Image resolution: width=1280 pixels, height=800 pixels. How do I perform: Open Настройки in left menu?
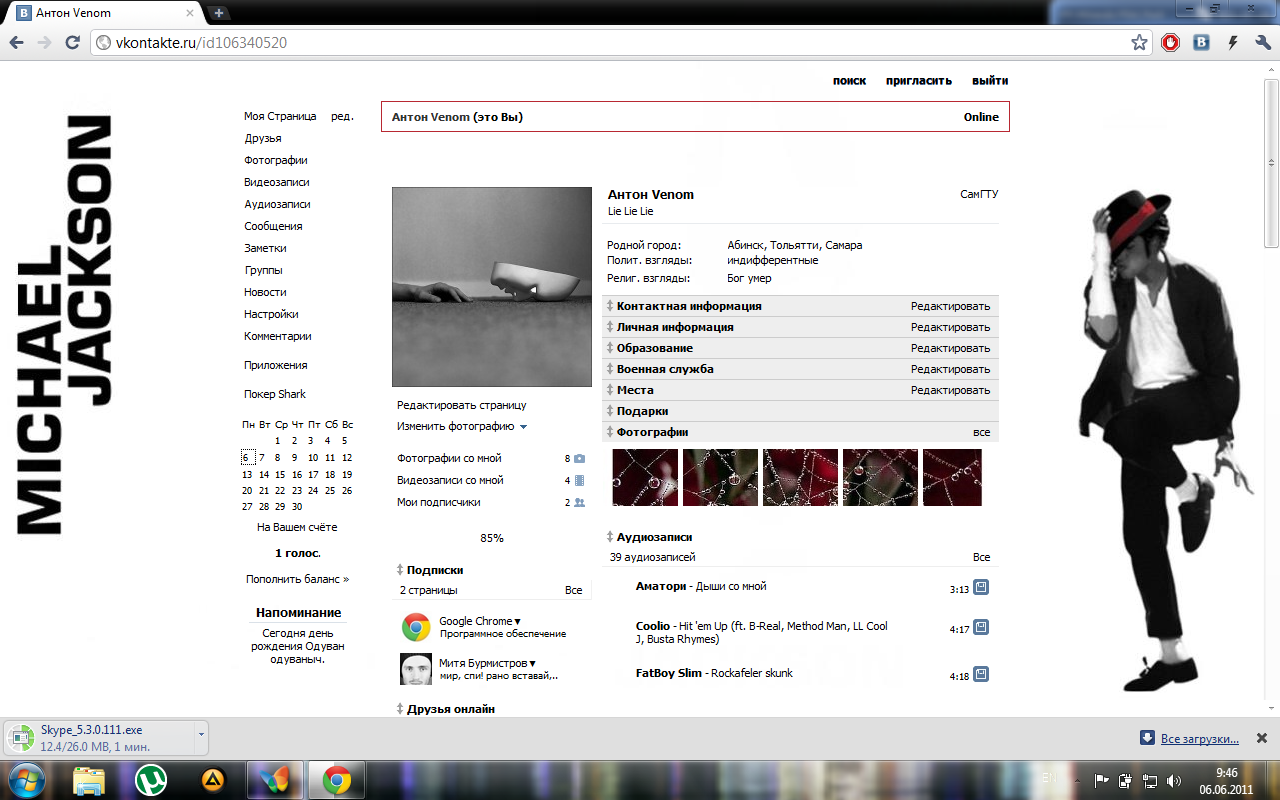[x=271, y=315]
